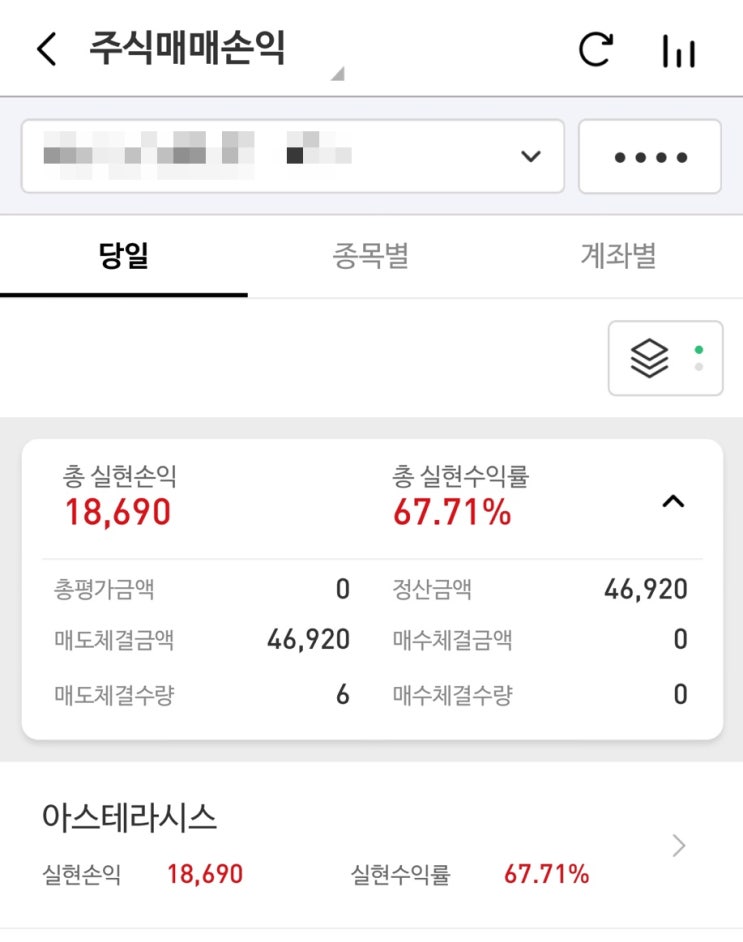
Task: Collapse the total realized profit summary
Action: (673, 501)
